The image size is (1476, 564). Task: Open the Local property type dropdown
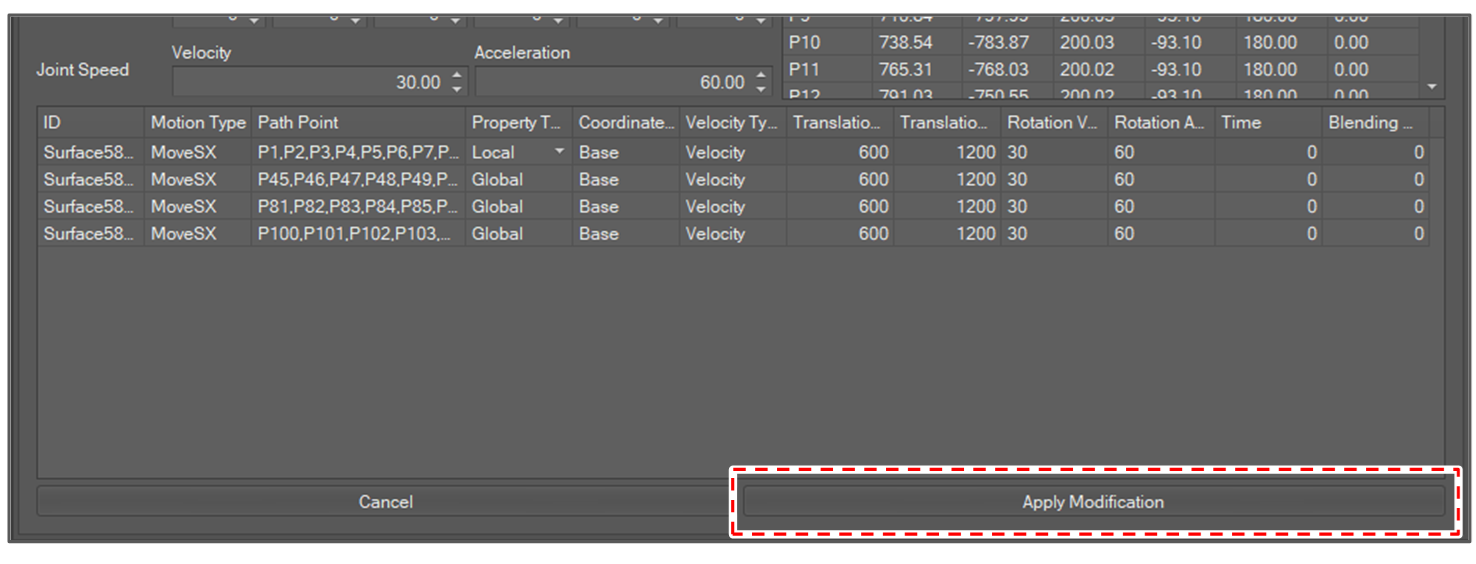559,152
